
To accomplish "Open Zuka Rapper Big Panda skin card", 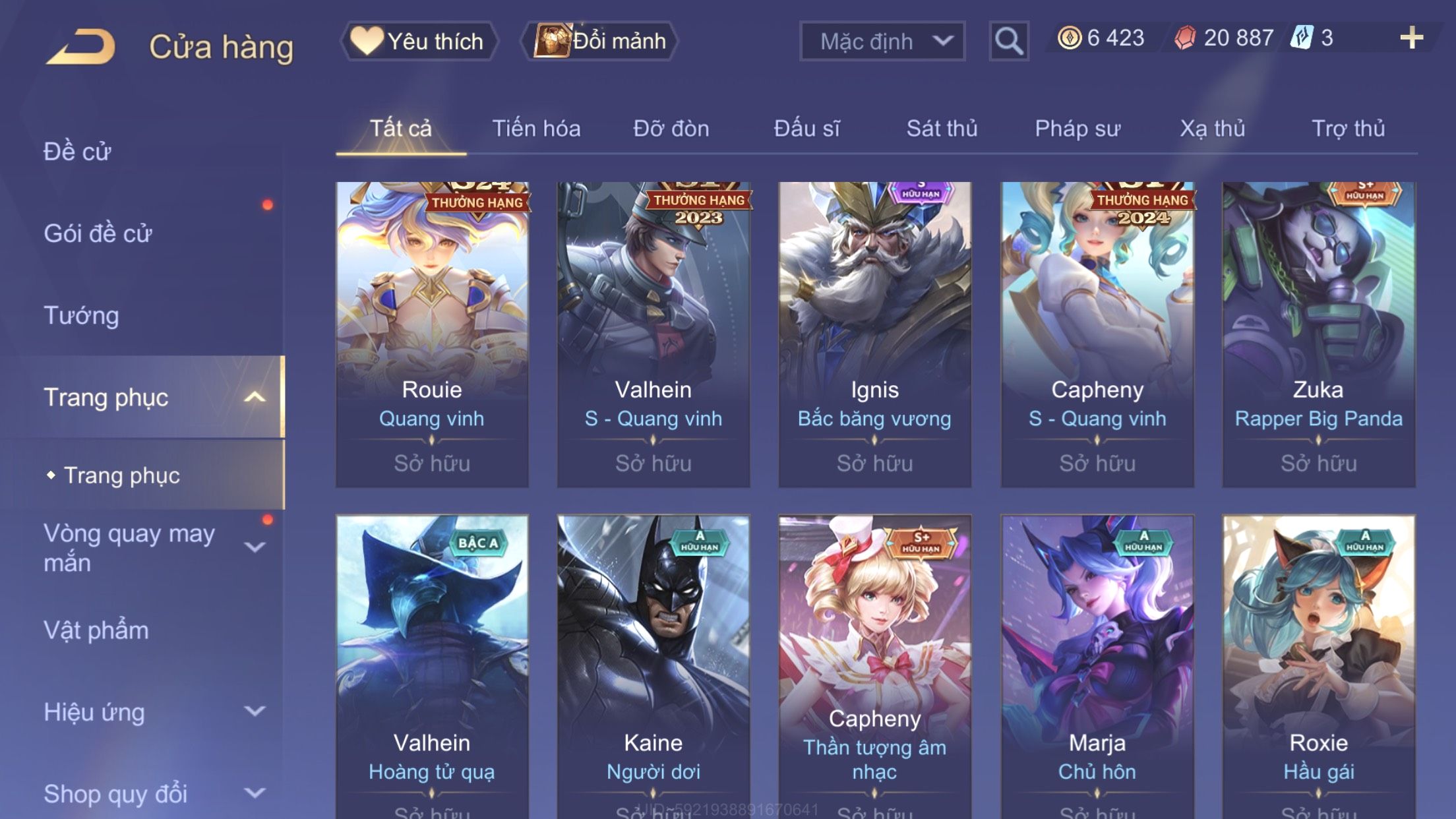I will 1318,335.
